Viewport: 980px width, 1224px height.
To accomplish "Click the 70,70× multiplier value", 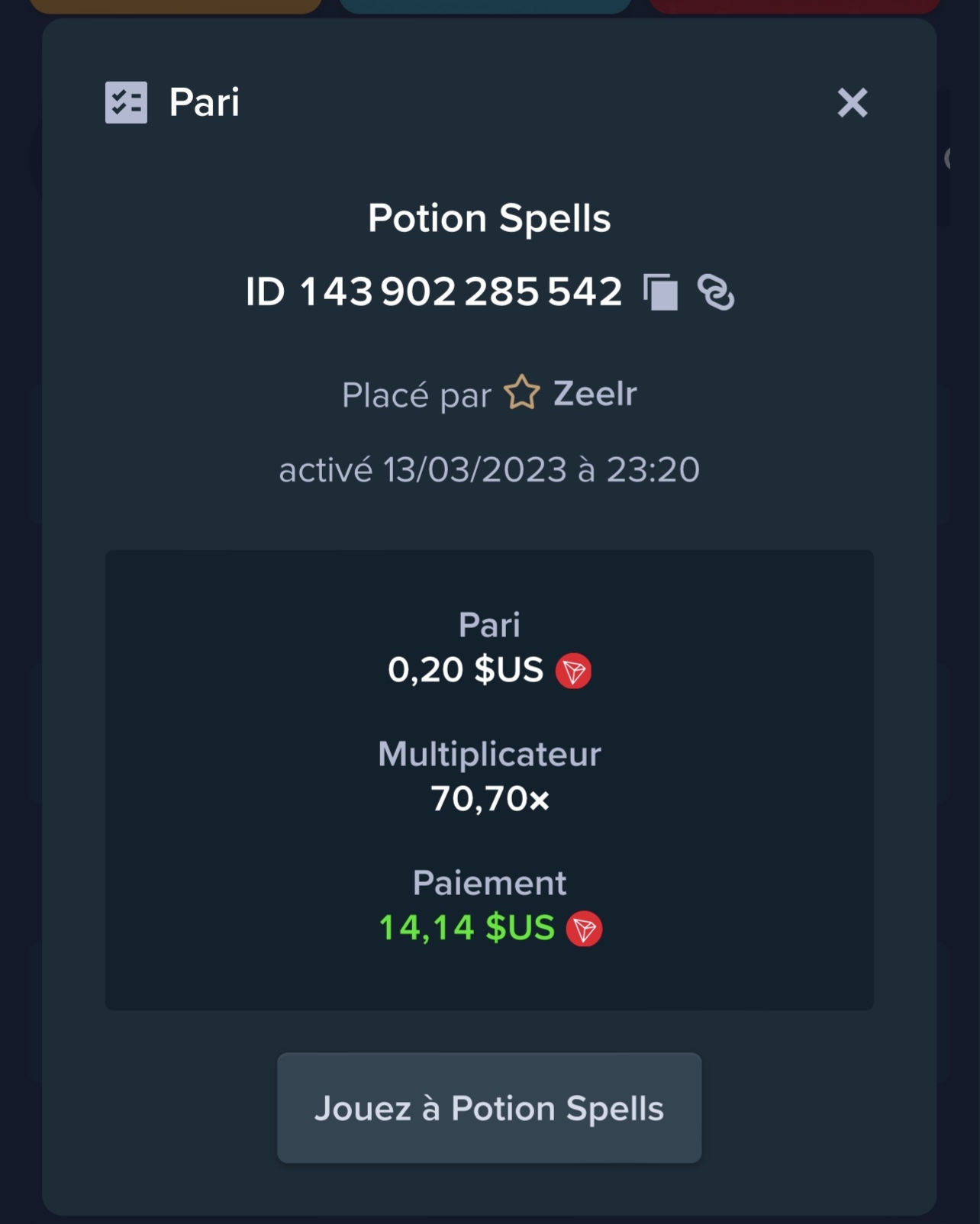I will 490,799.
